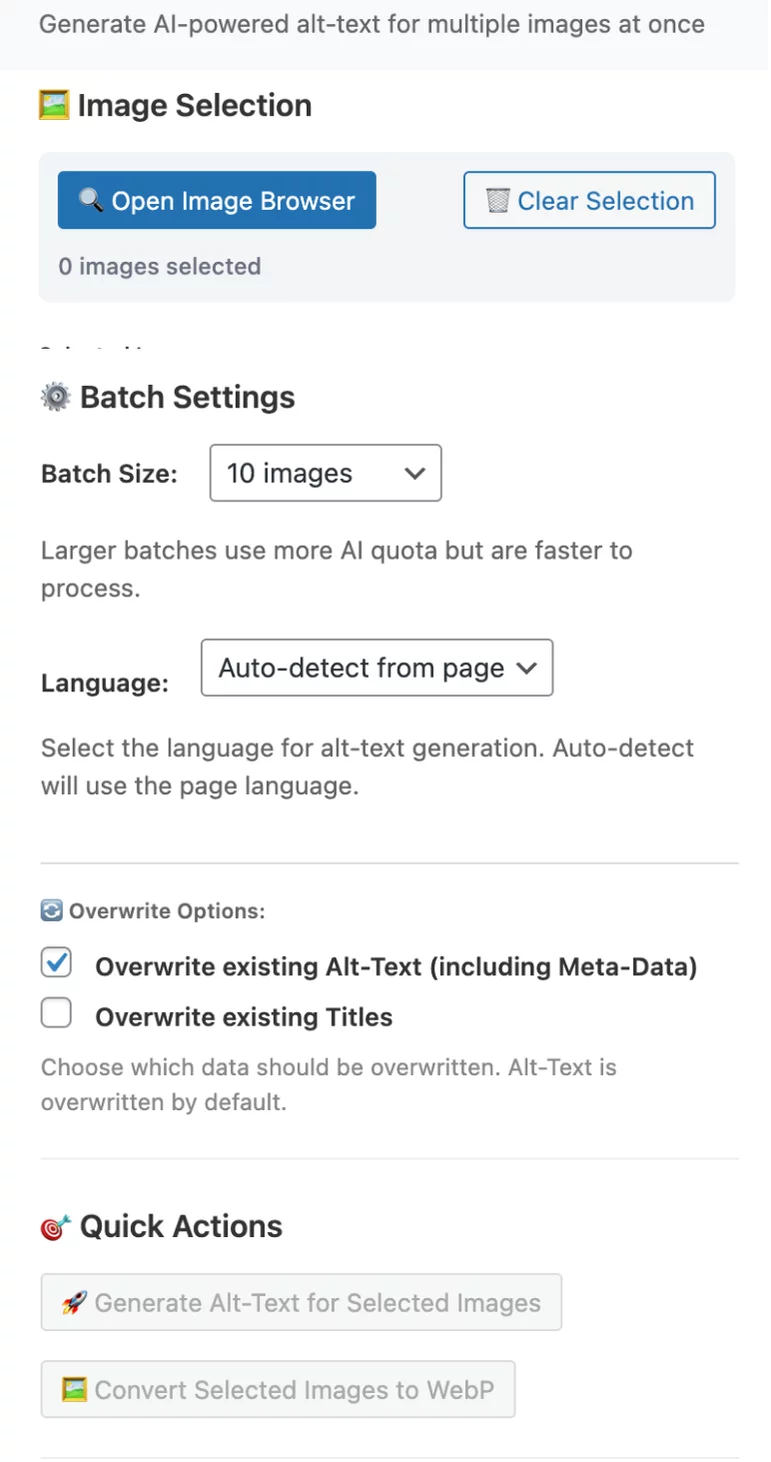Image resolution: width=771 pixels, height=1462 pixels.
Task: Uncheck Overwrite existing Alt-Text checkbox
Action: 56,964
